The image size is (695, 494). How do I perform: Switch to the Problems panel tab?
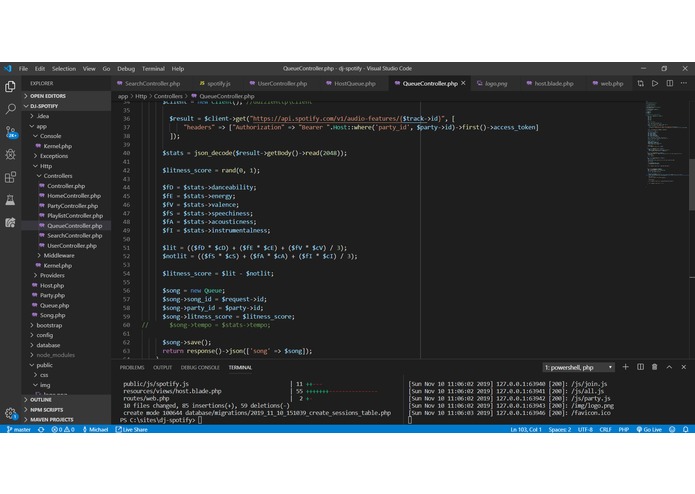[132, 367]
